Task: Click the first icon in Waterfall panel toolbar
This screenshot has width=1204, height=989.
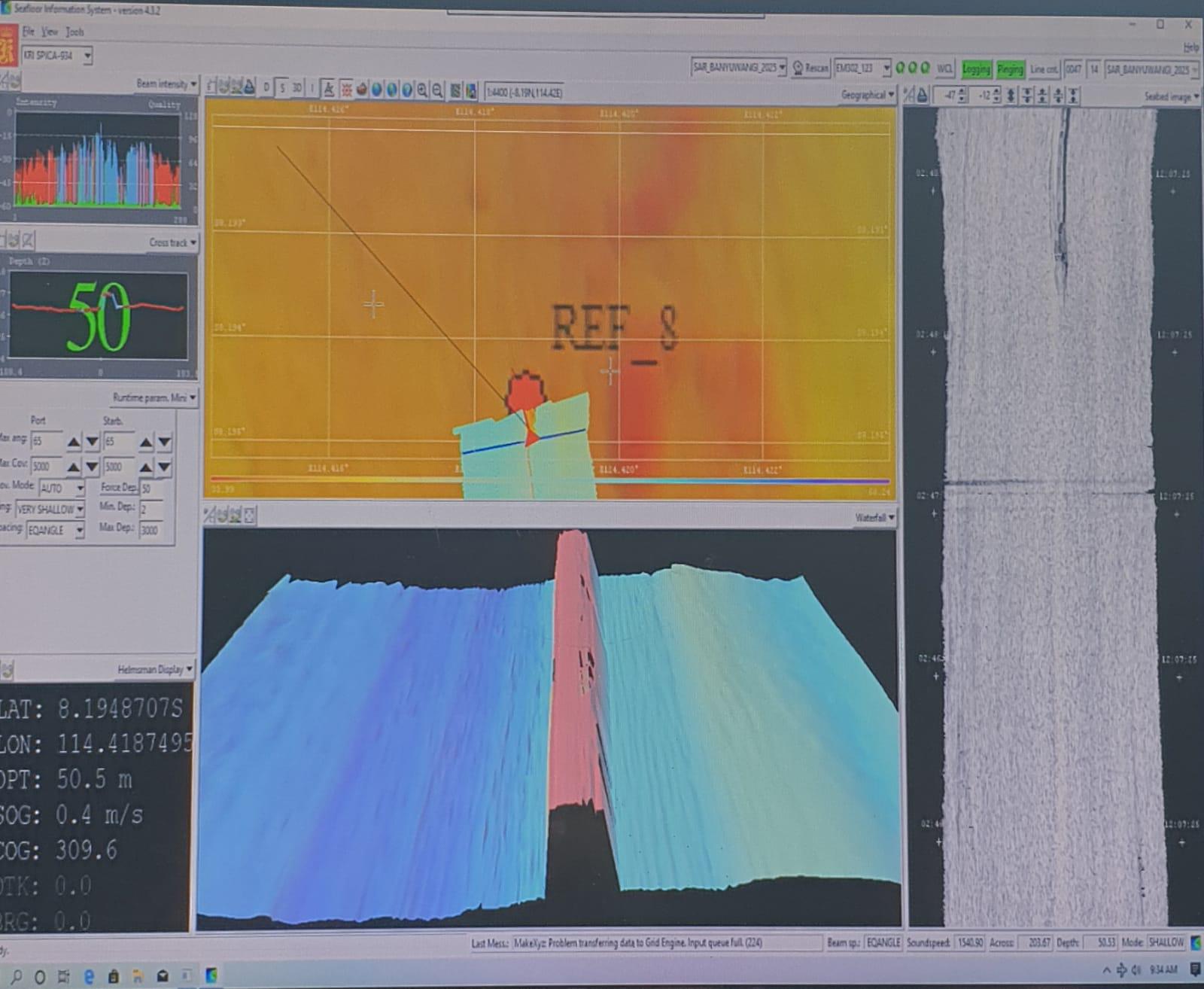Action: click(x=210, y=516)
